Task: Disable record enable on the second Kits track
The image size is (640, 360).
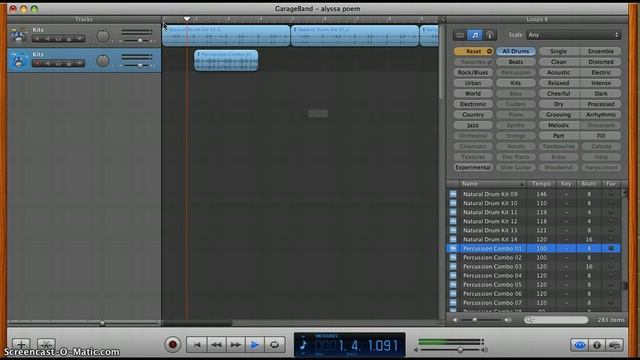Action: coord(37,64)
